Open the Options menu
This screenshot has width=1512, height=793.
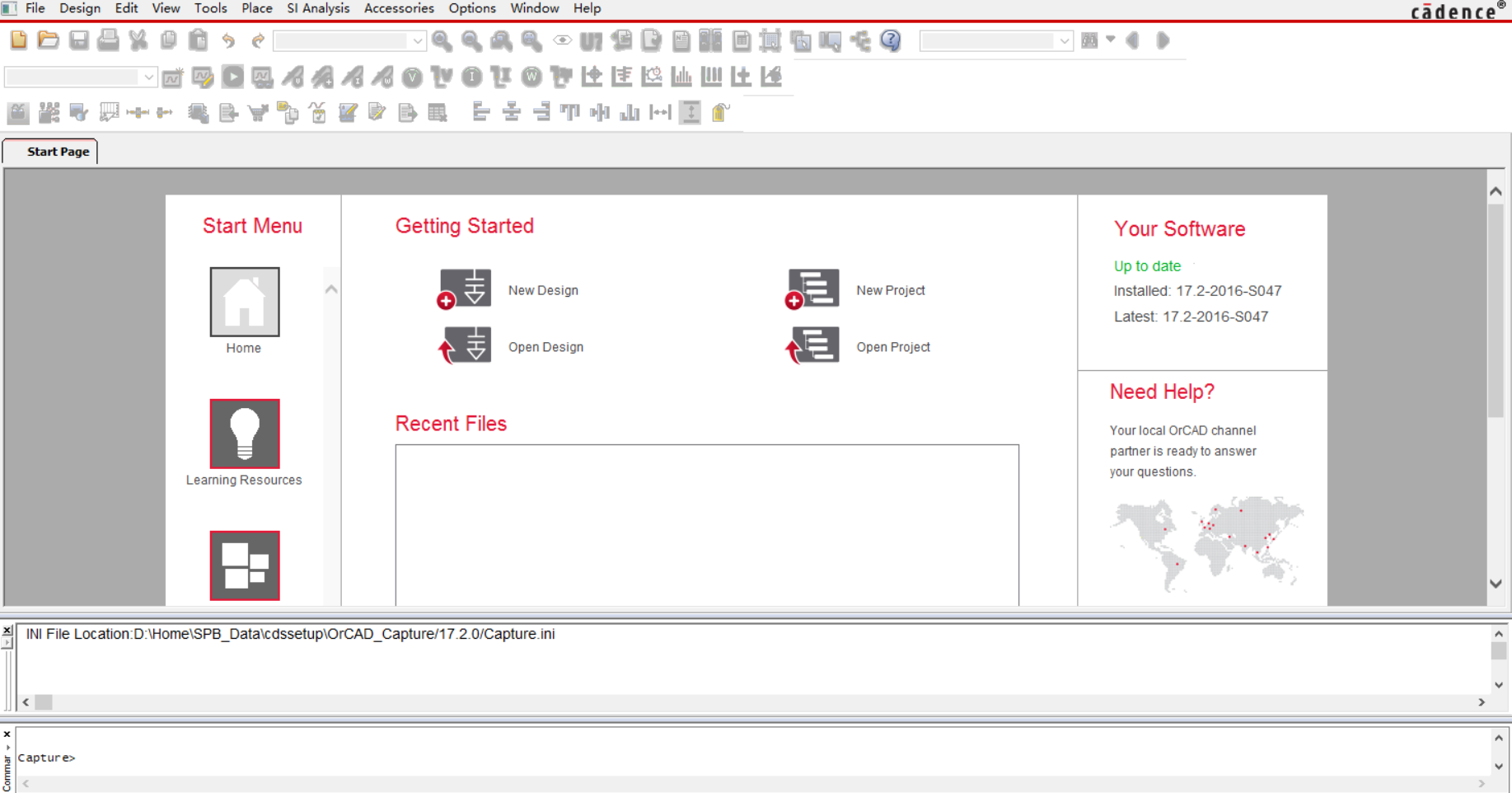coord(472,8)
